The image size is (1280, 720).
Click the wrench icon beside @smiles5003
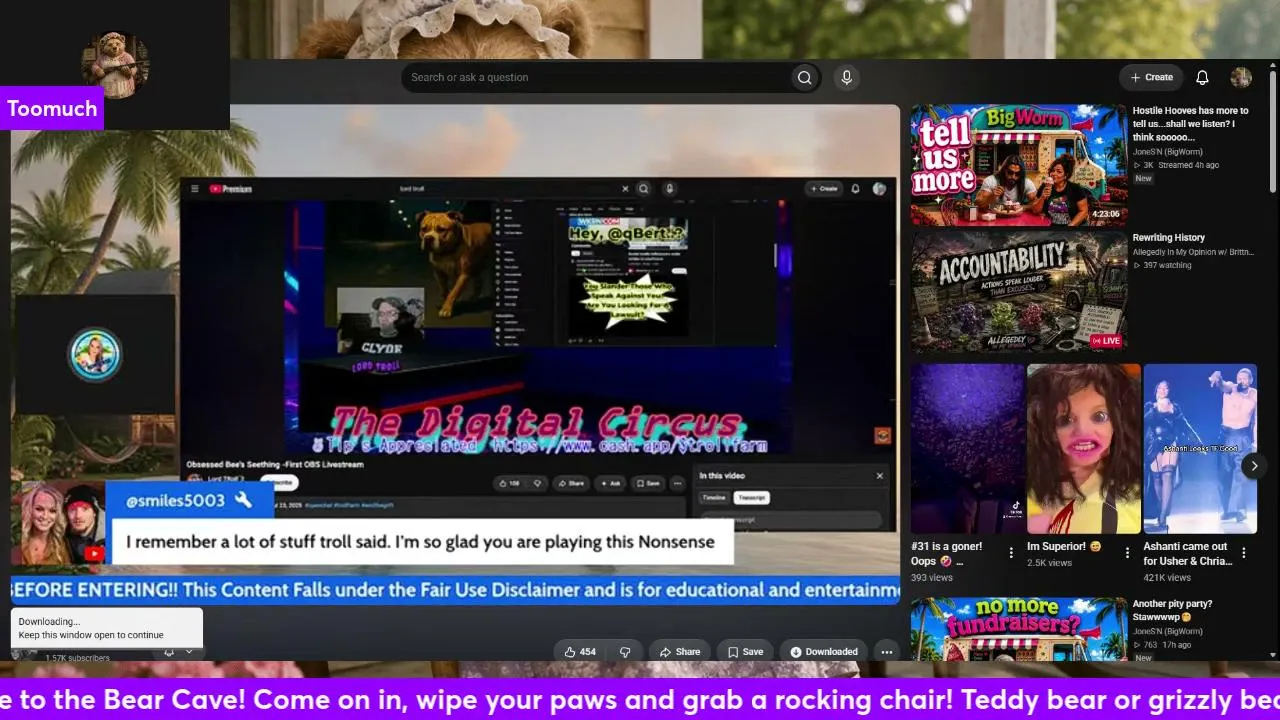coord(243,500)
